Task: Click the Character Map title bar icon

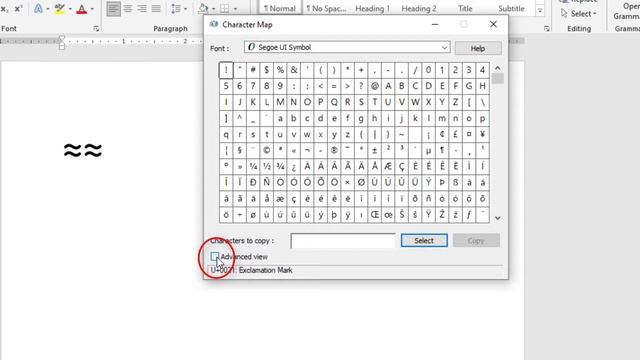Action: point(214,24)
